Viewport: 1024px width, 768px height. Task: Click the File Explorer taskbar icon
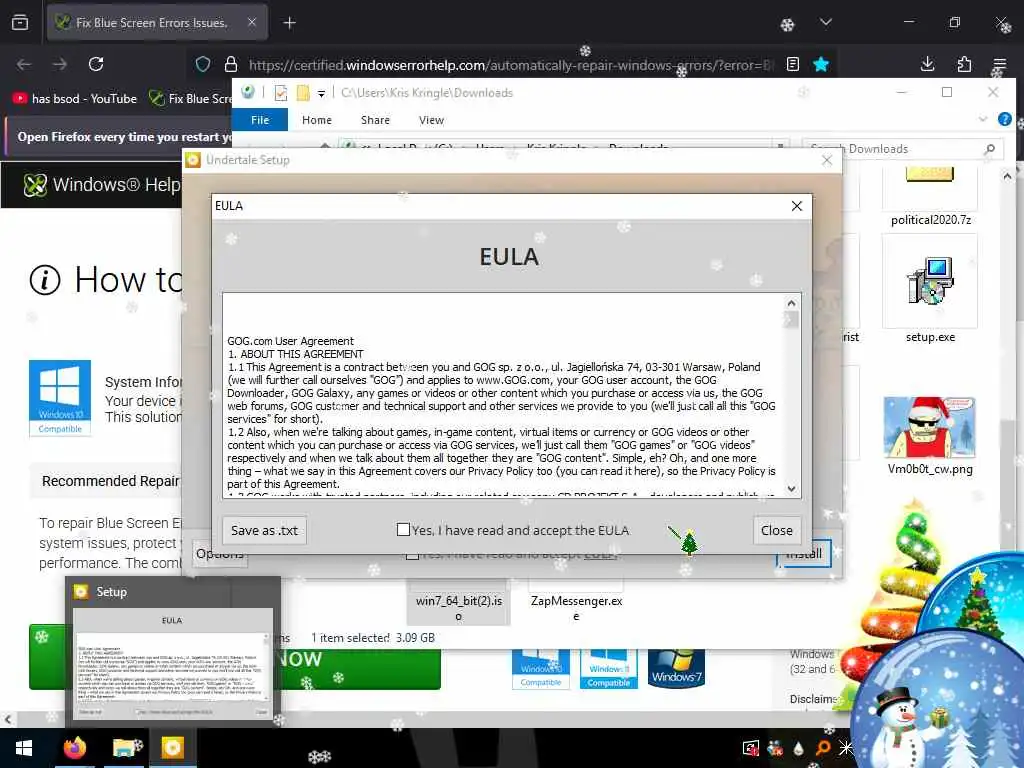(x=126, y=748)
